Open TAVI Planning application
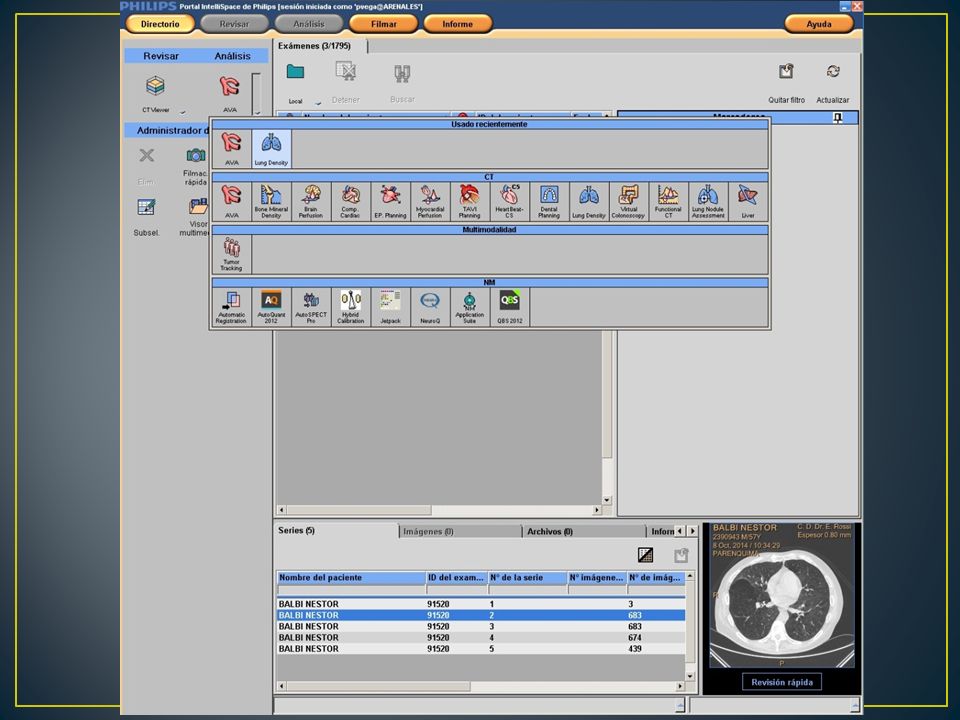The width and height of the screenshot is (960, 720). (470, 201)
